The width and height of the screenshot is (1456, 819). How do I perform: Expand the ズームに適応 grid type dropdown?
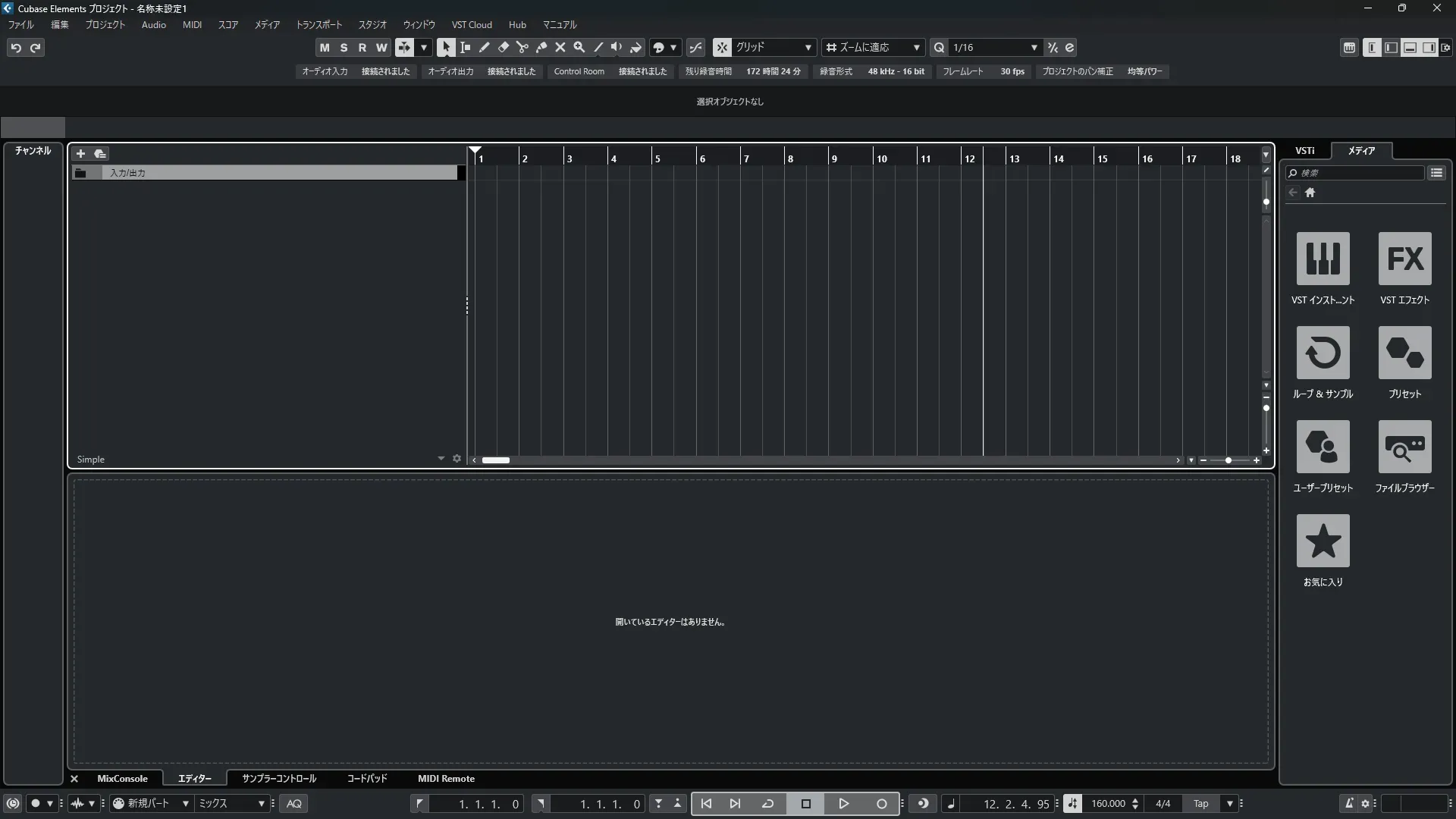click(874, 47)
